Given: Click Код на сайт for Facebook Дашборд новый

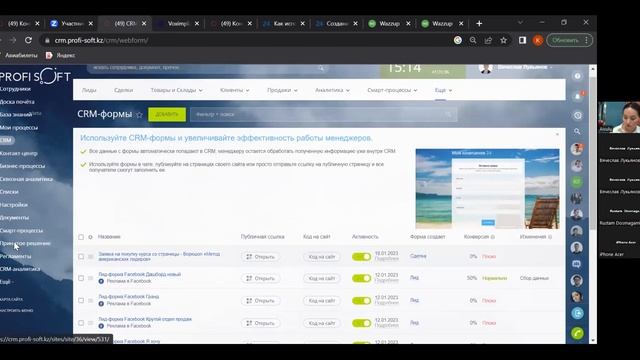Looking at the screenshot, I should coord(322,278).
